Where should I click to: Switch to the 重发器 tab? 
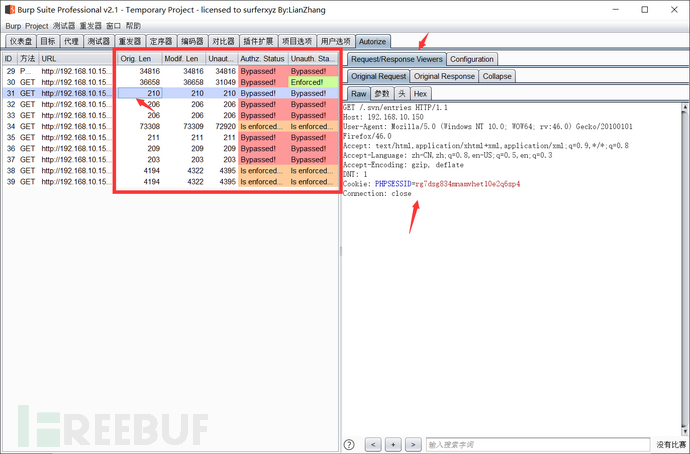pos(130,41)
